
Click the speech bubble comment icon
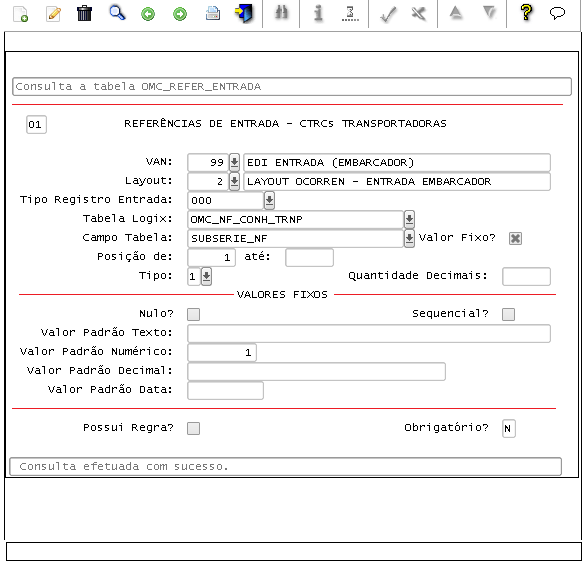coord(557,13)
